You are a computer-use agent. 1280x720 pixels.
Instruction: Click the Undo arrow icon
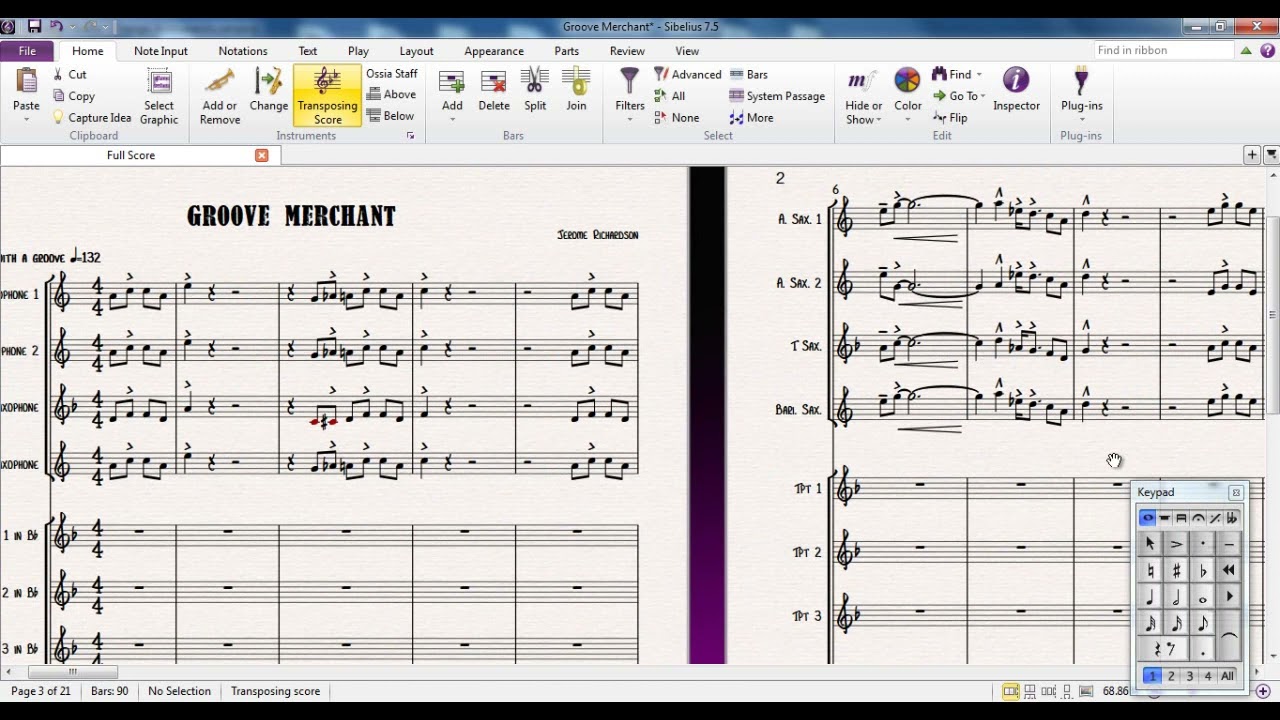56,26
